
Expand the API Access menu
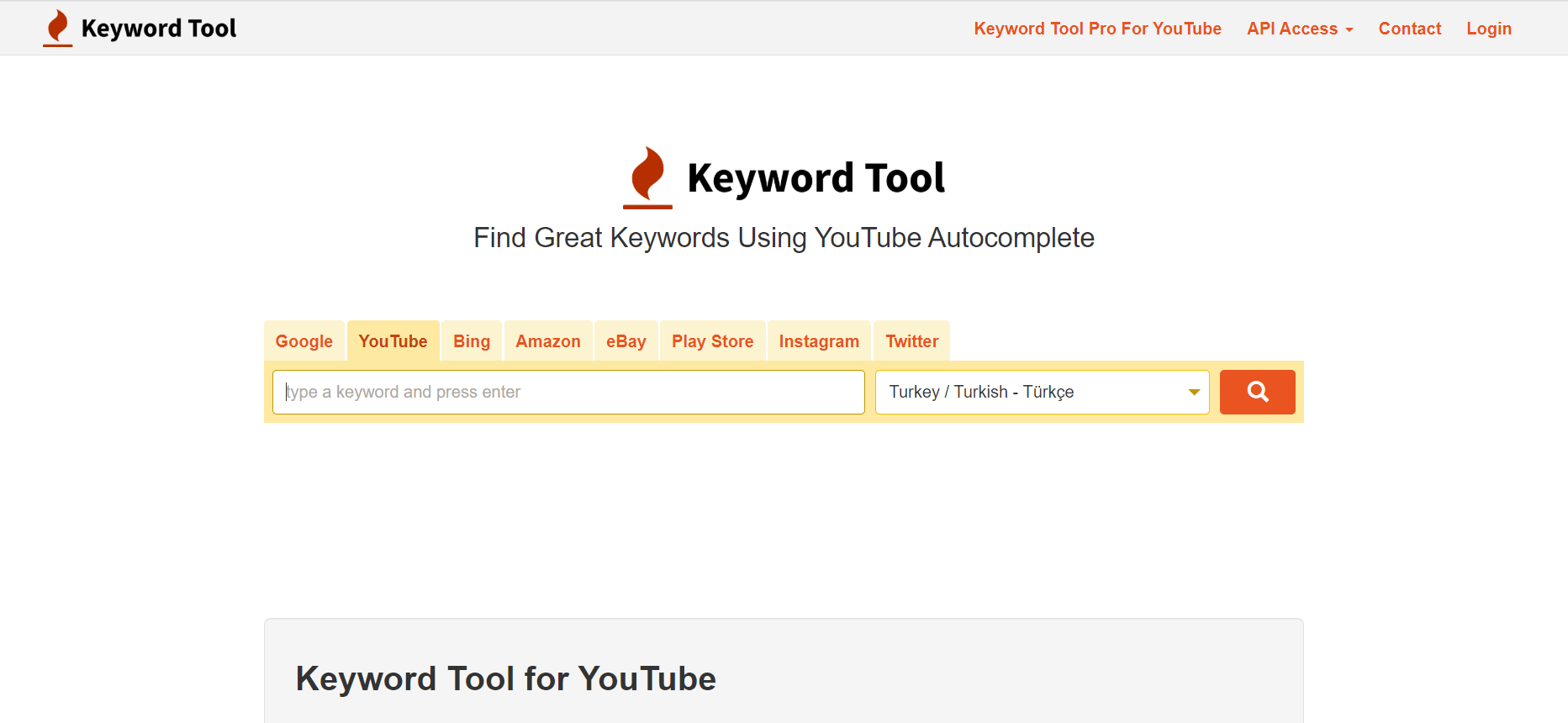(x=1300, y=29)
